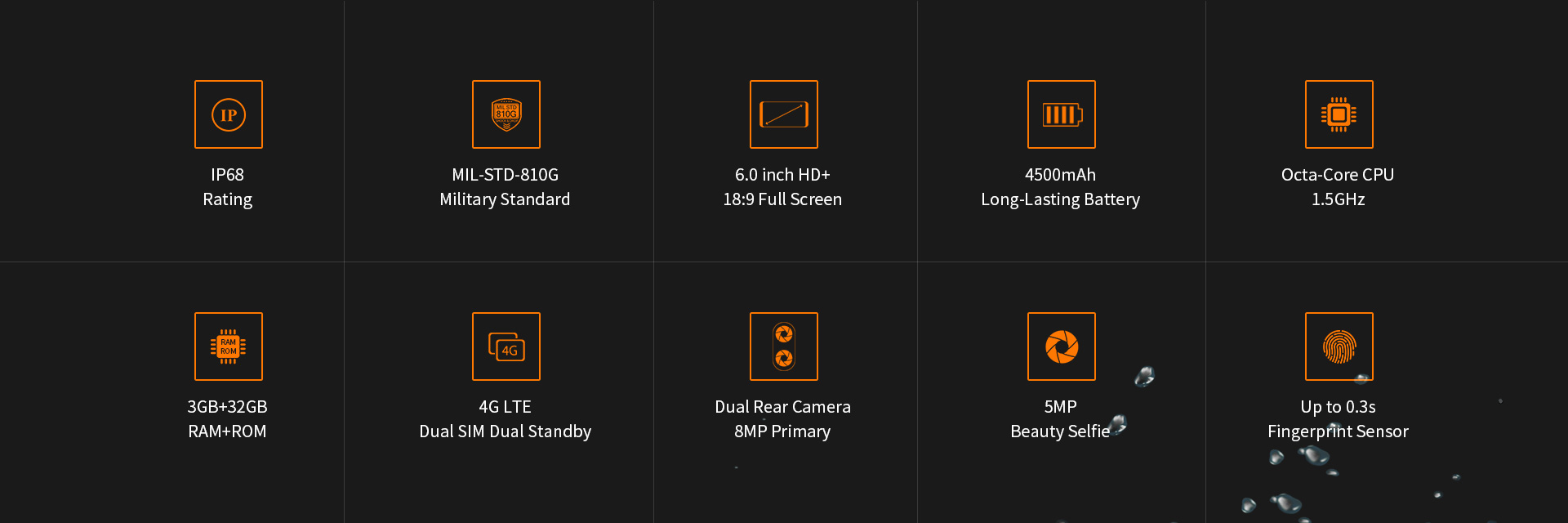The width and height of the screenshot is (1568, 523).
Task: Click the 5MP selfie aperture icon
Action: [x=1062, y=346]
